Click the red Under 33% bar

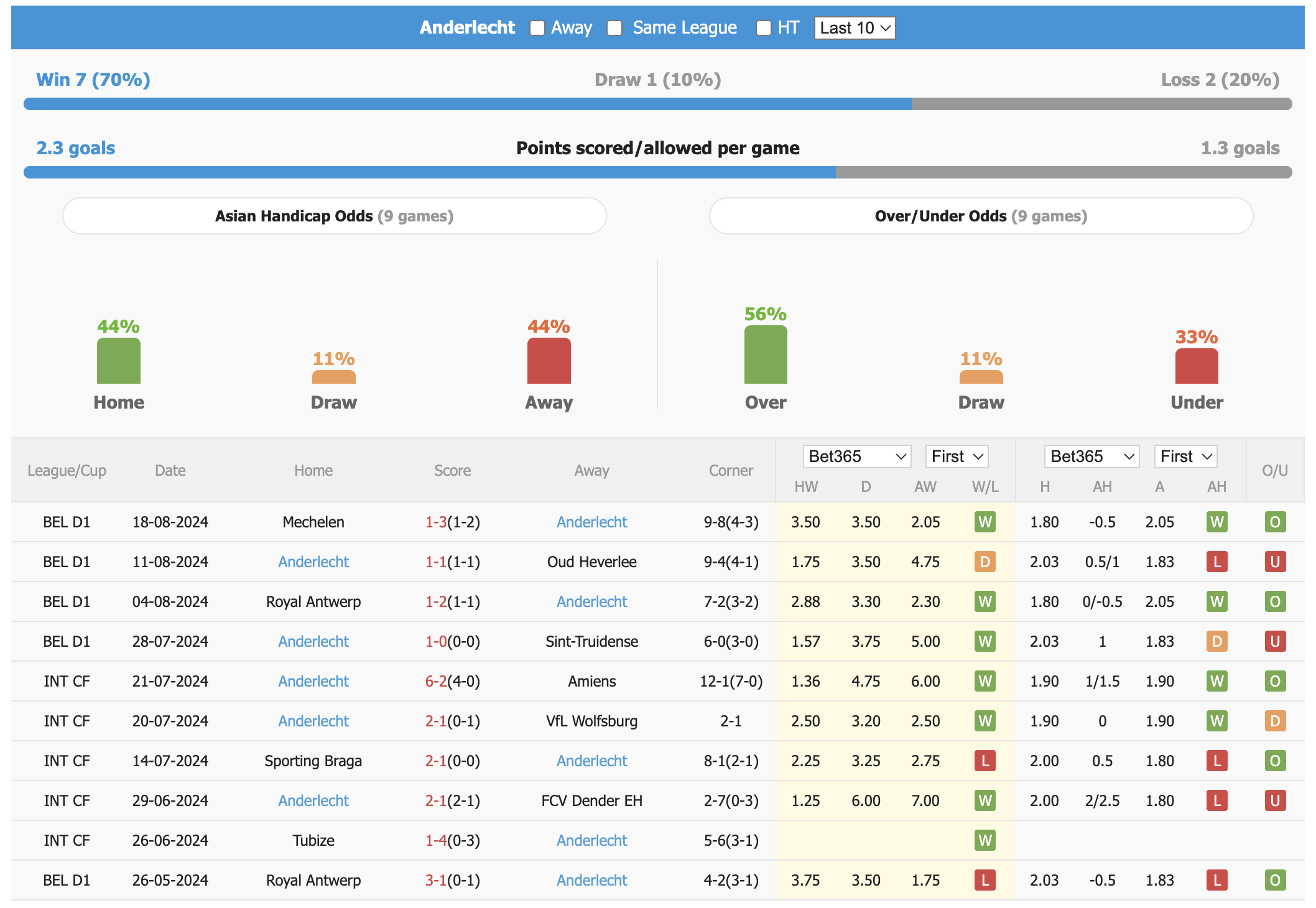pyautogui.click(x=1197, y=366)
